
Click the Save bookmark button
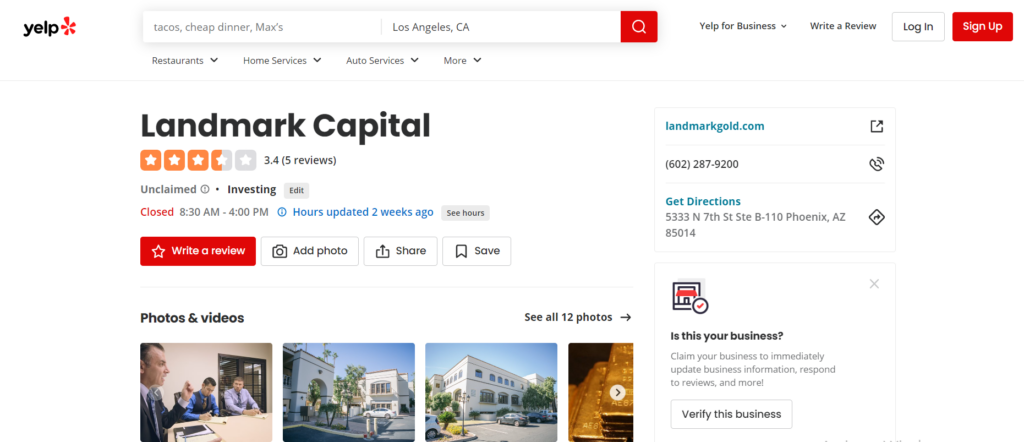pyautogui.click(x=477, y=251)
